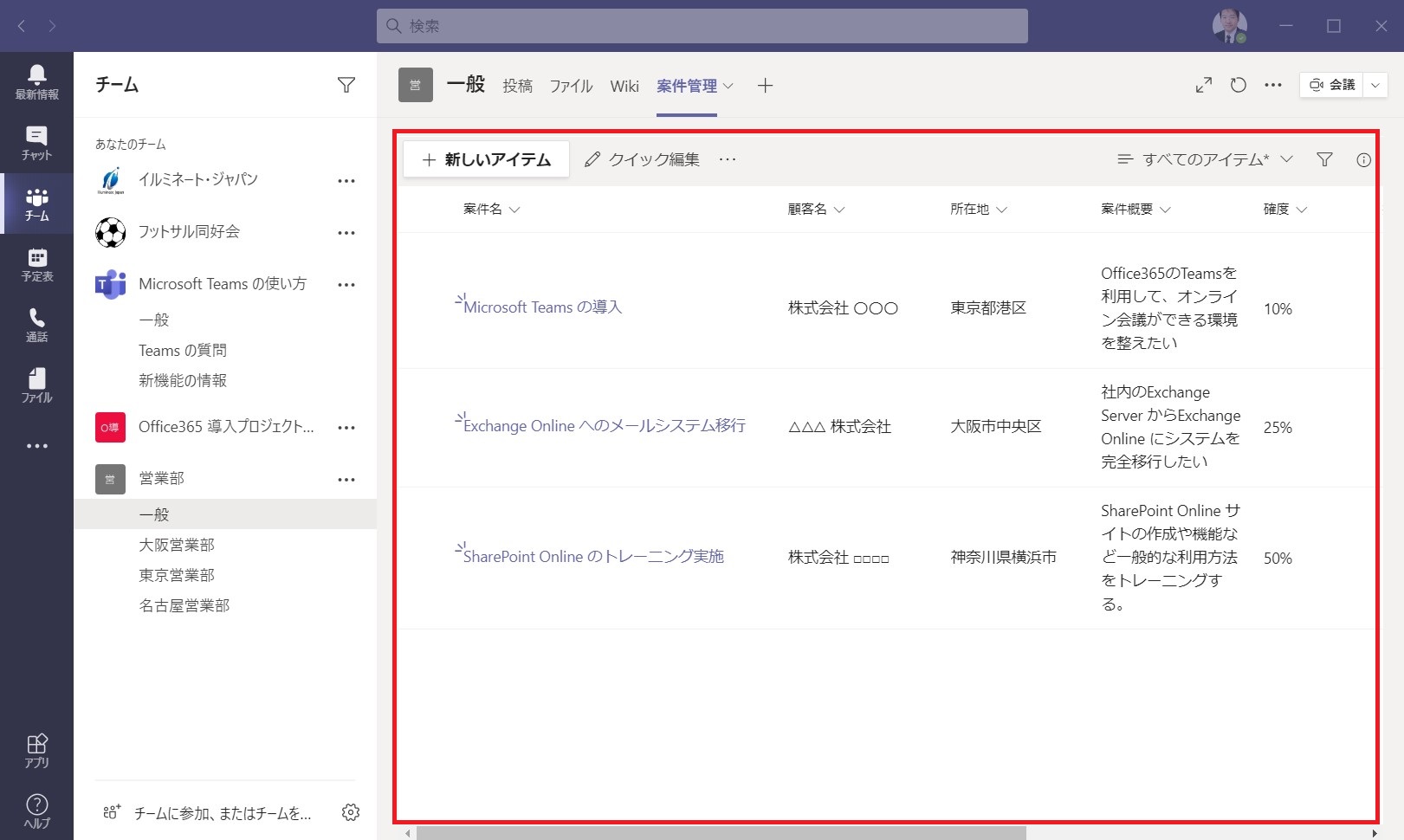Click the クイック編集 button
Image resolution: width=1404 pixels, height=840 pixels.
coord(642,159)
